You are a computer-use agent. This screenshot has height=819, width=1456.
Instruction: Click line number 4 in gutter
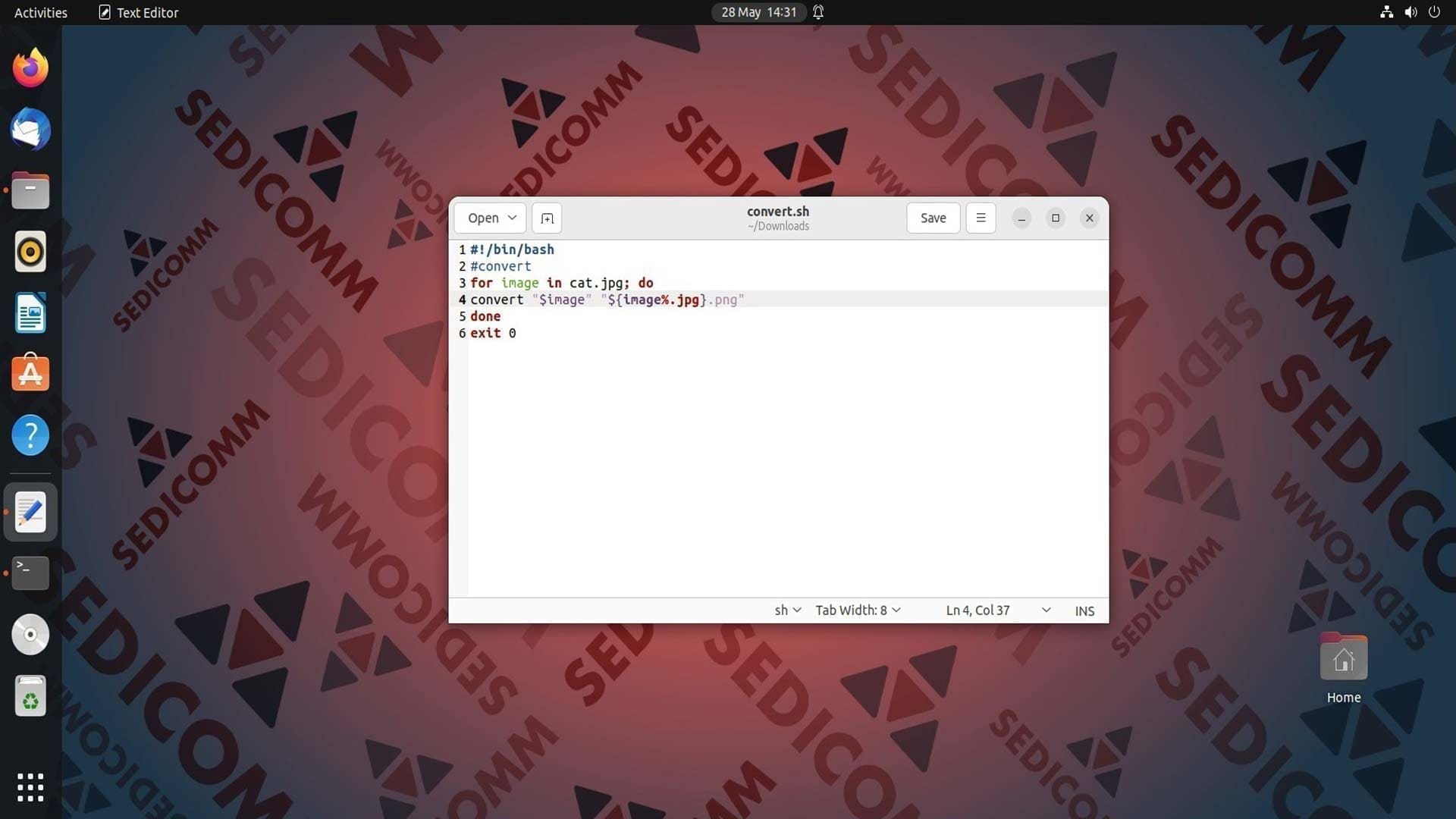[462, 300]
